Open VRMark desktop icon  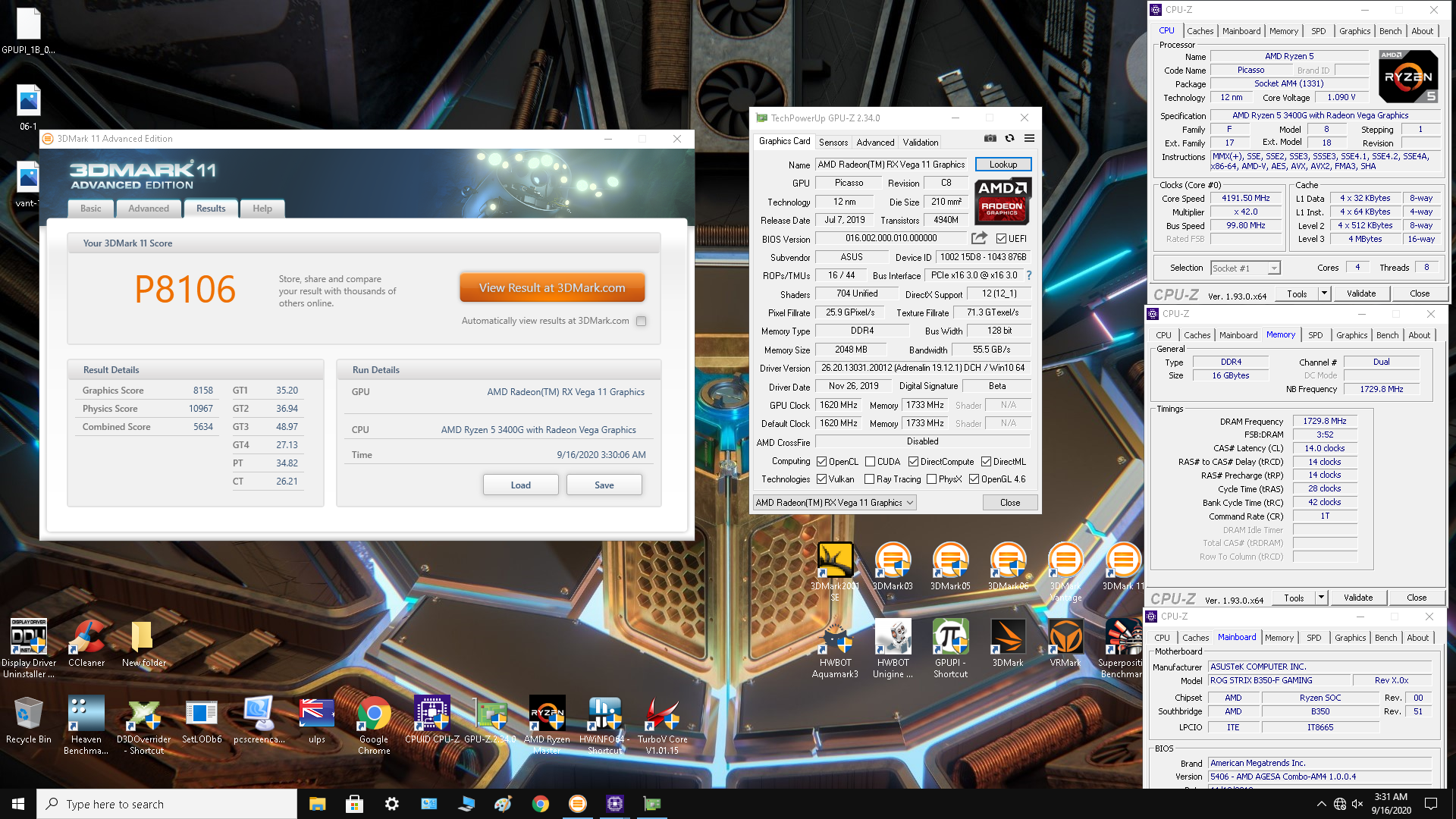1065,643
